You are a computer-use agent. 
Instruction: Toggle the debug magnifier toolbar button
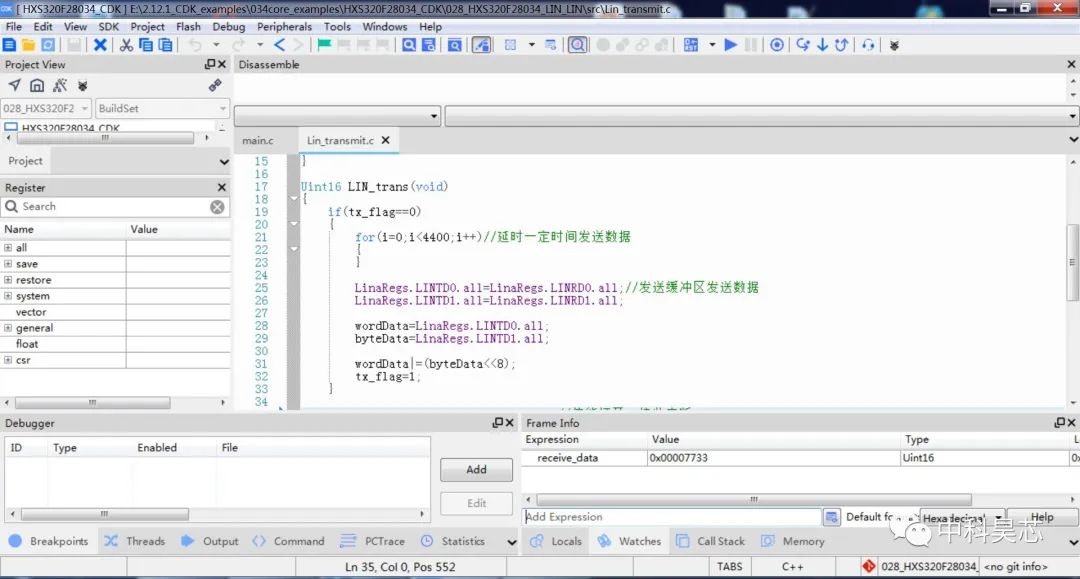578,45
